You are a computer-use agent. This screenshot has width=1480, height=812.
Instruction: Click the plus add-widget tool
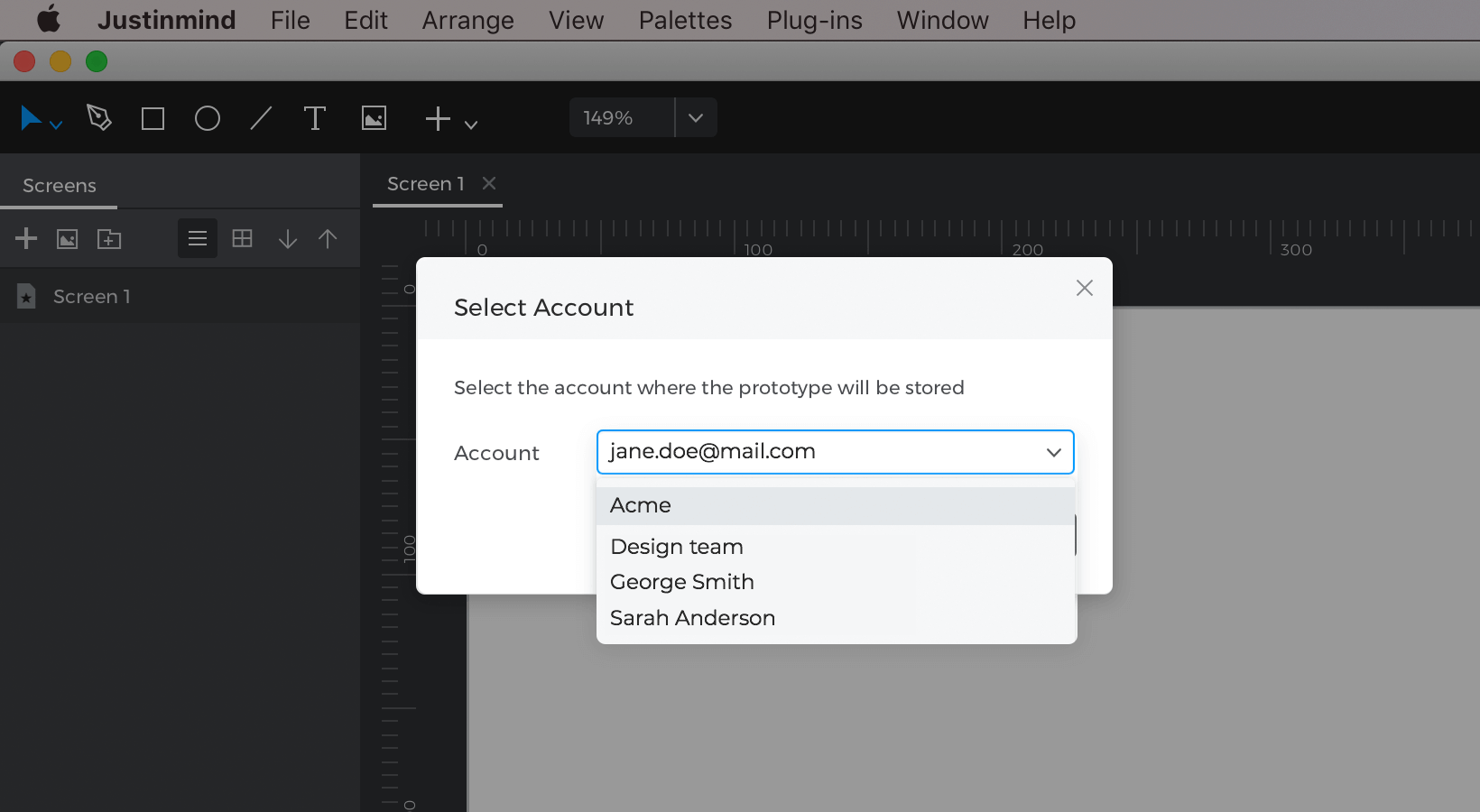(438, 118)
